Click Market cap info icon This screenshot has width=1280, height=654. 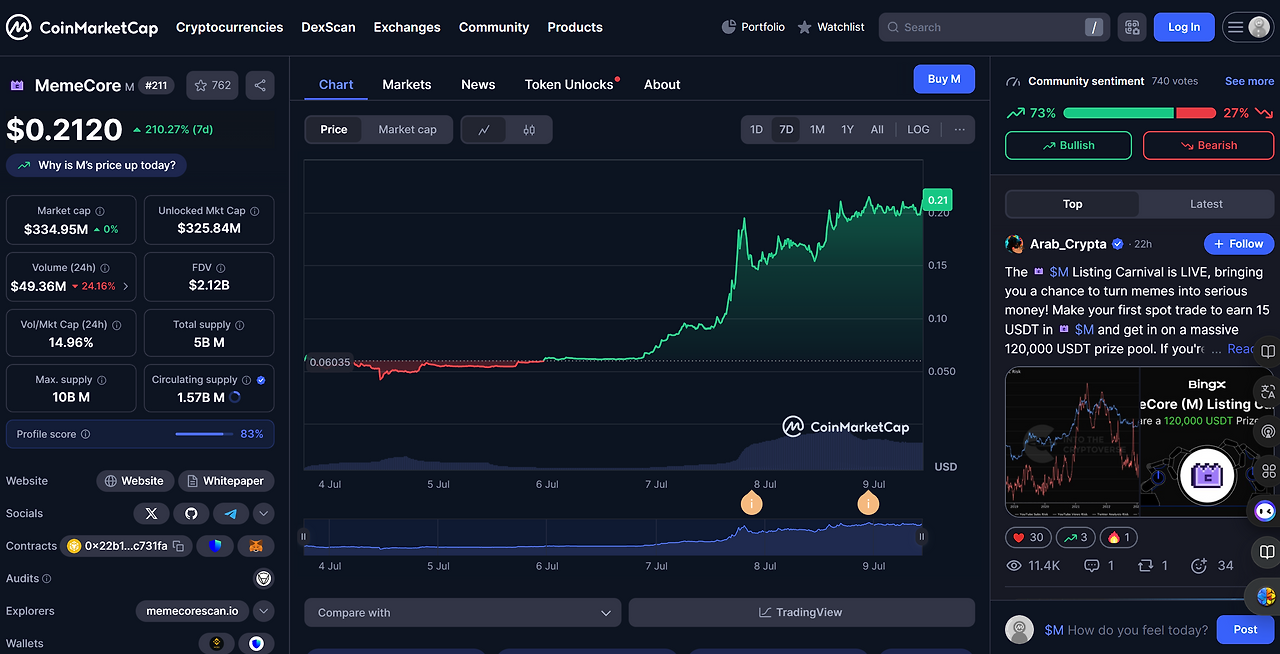point(100,211)
